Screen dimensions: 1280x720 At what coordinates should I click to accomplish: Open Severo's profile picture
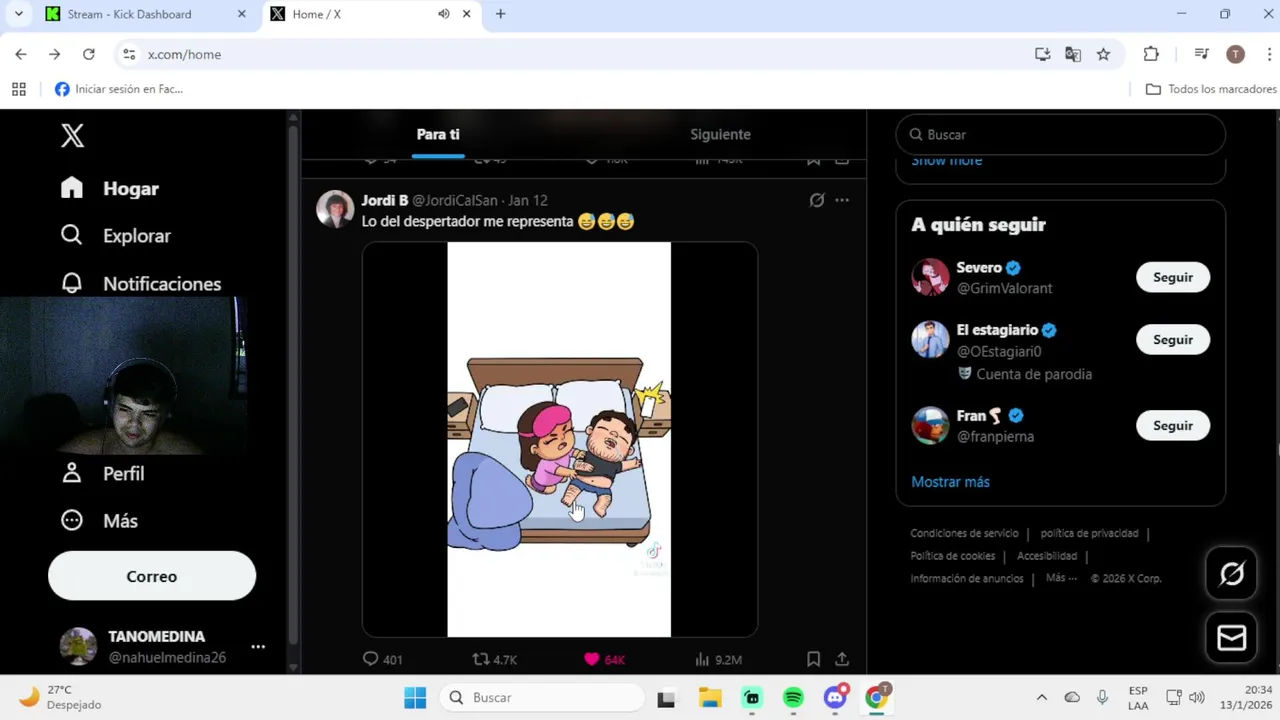pyautogui.click(x=930, y=277)
